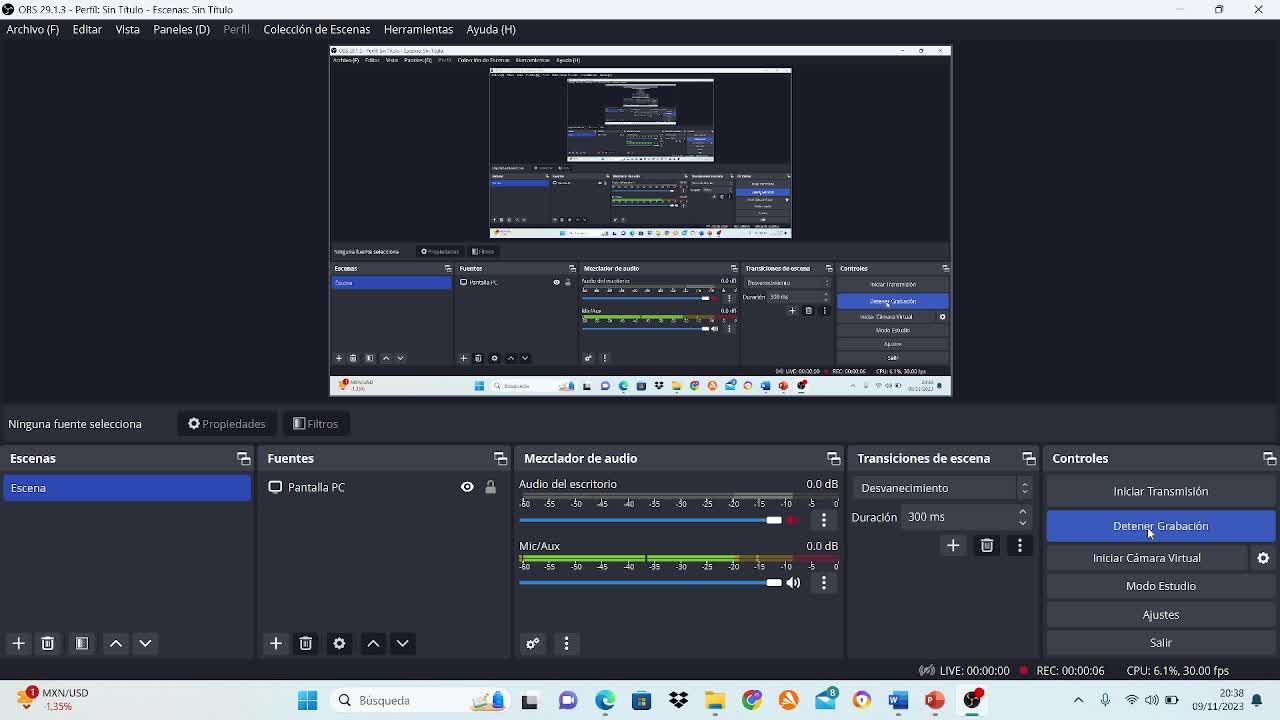Viewport: 1280px width, 720px height.
Task: Open Dropbox from the taskbar
Action: 678,700
